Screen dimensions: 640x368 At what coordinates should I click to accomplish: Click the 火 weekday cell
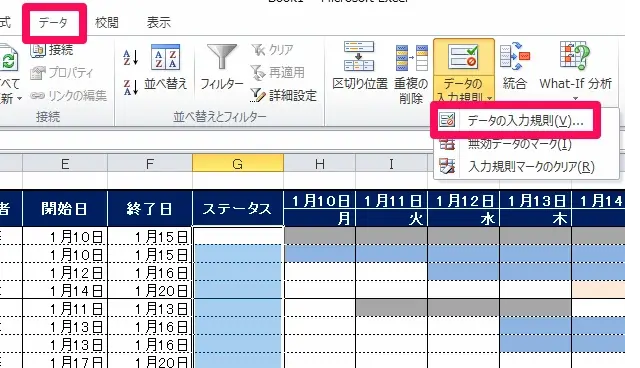click(x=392, y=218)
